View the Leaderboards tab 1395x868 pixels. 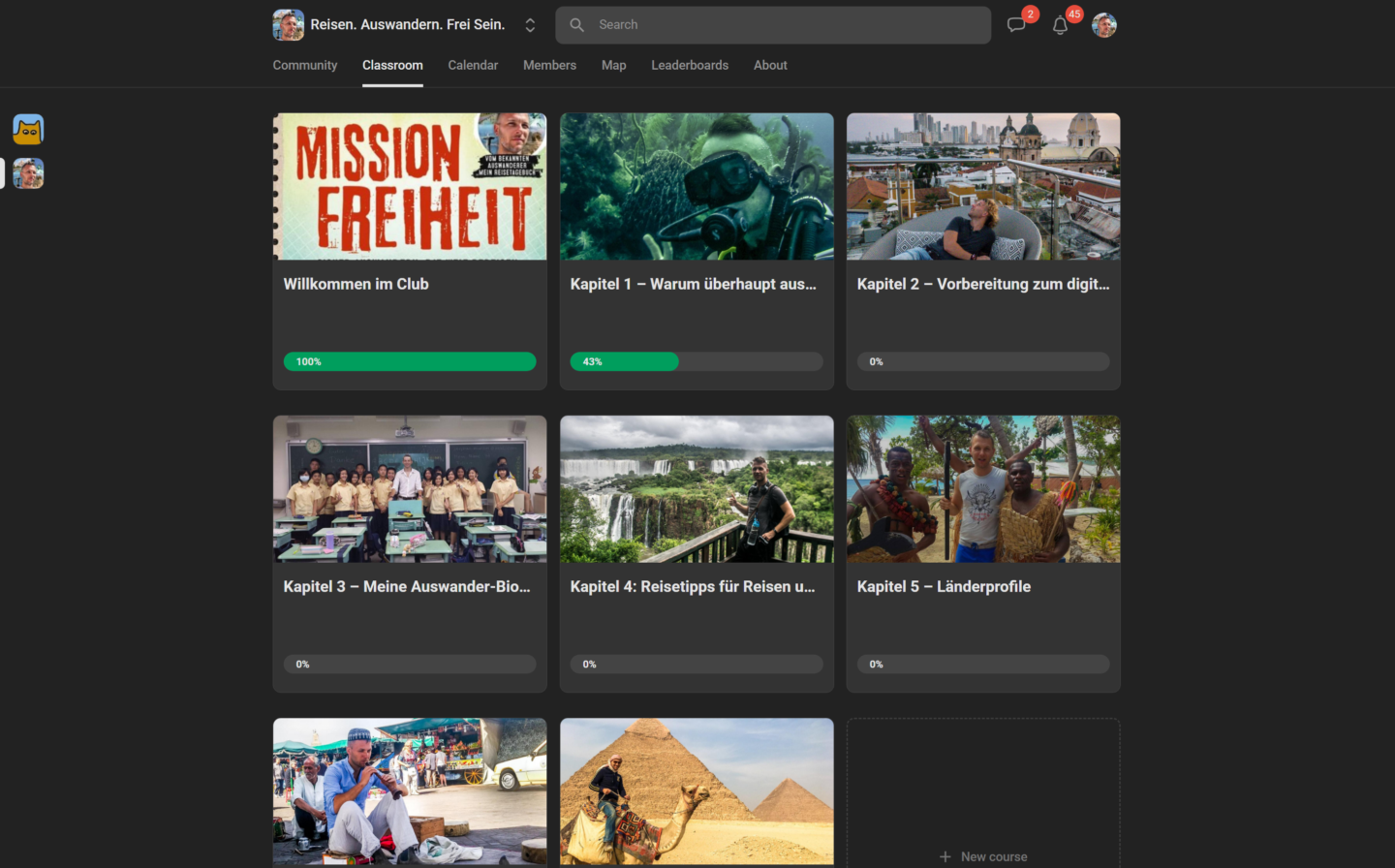(690, 65)
